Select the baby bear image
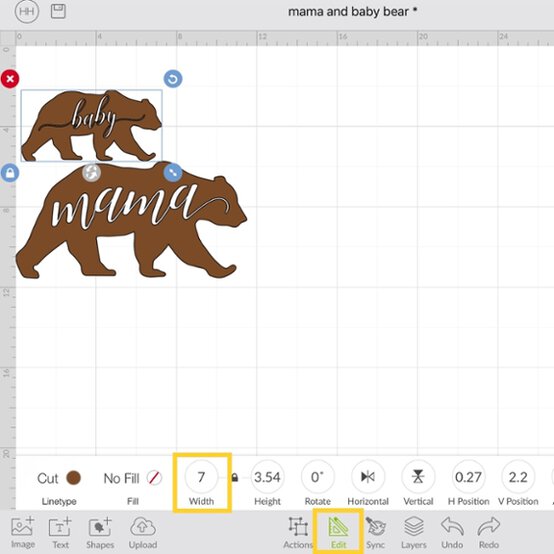Image resolution: width=554 pixels, height=554 pixels. click(92, 126)
